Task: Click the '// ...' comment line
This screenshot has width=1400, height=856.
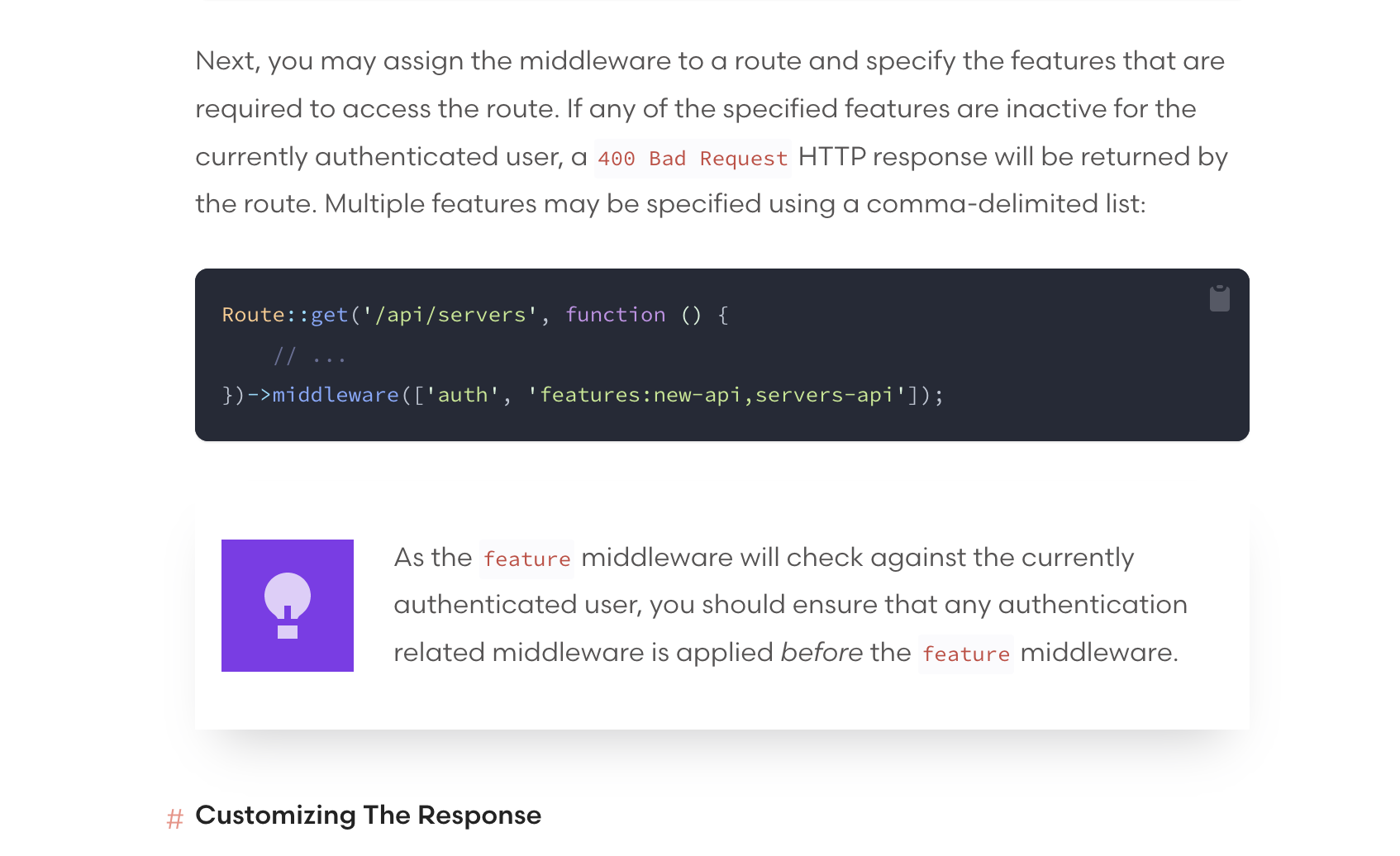Action: pyautogui.click(x=310, y=356)
